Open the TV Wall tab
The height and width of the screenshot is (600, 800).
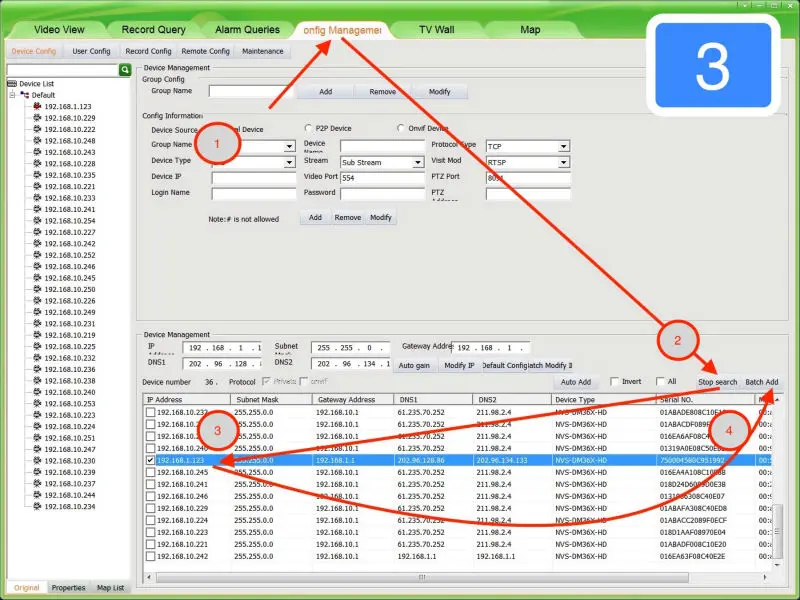436,30
